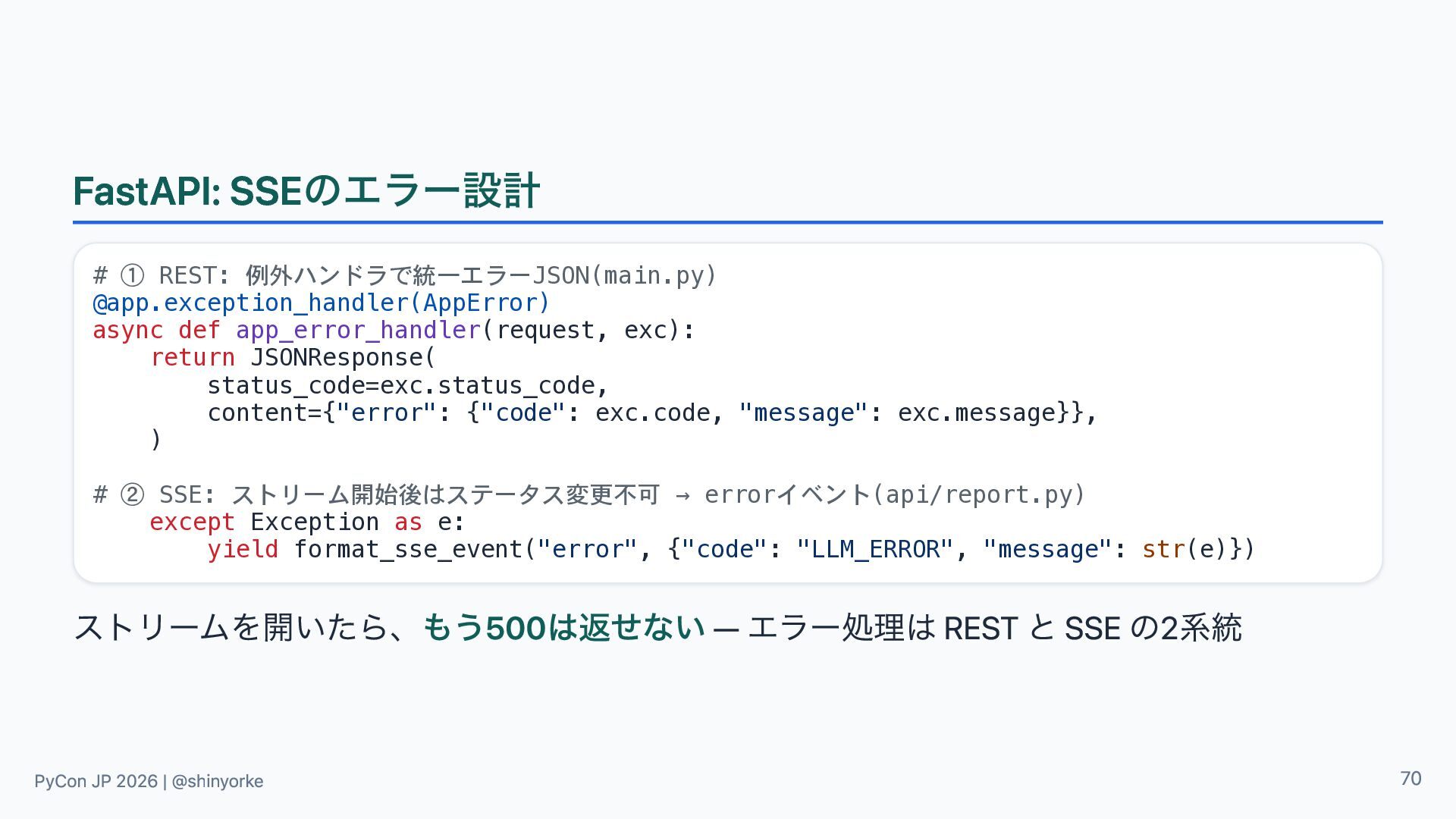Click the footer text 'PyCon JP 2026'
Image resolution: width=1456 pixels, height=819 pixels.
96,781
